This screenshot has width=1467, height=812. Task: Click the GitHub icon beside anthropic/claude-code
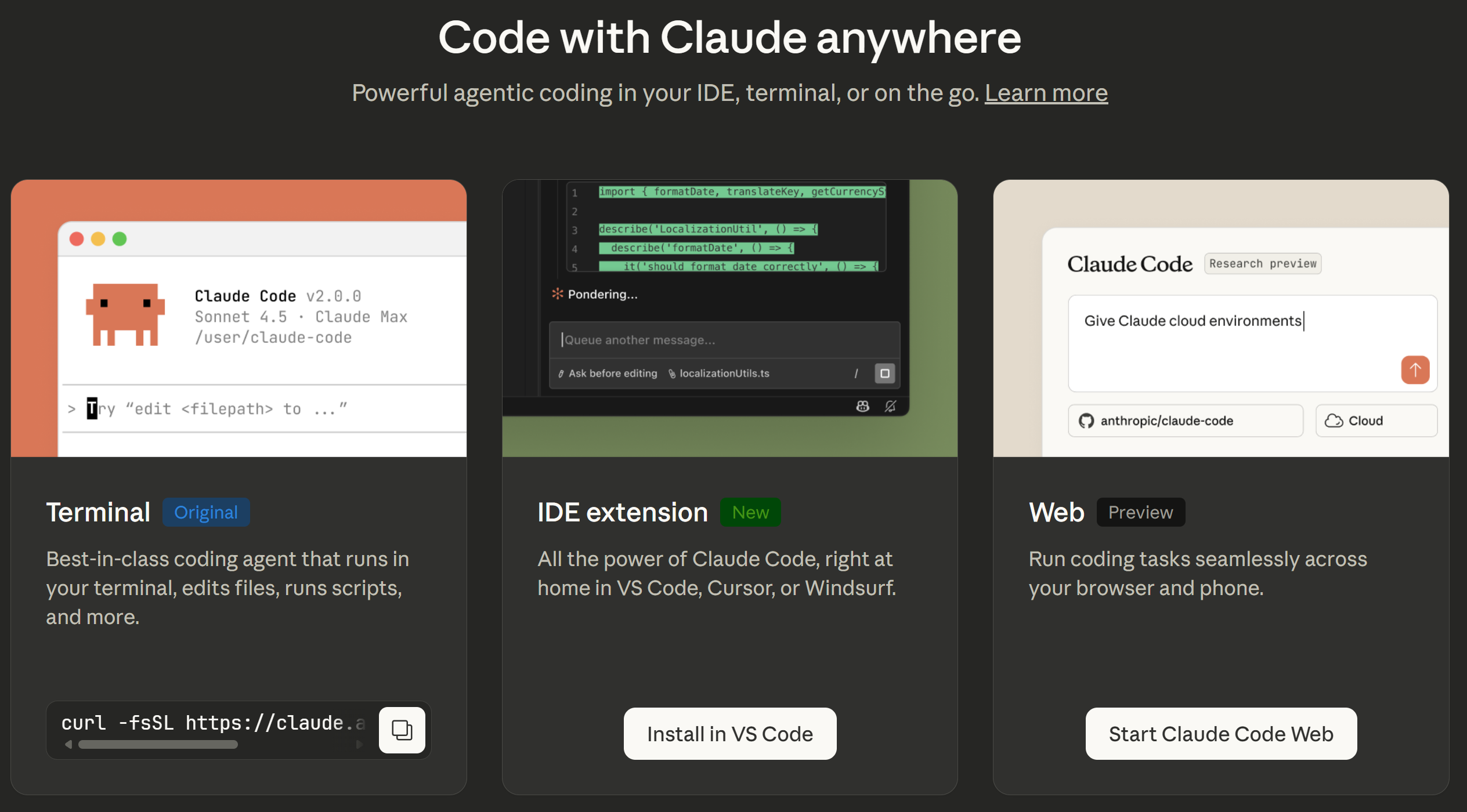click(1086, 420)
